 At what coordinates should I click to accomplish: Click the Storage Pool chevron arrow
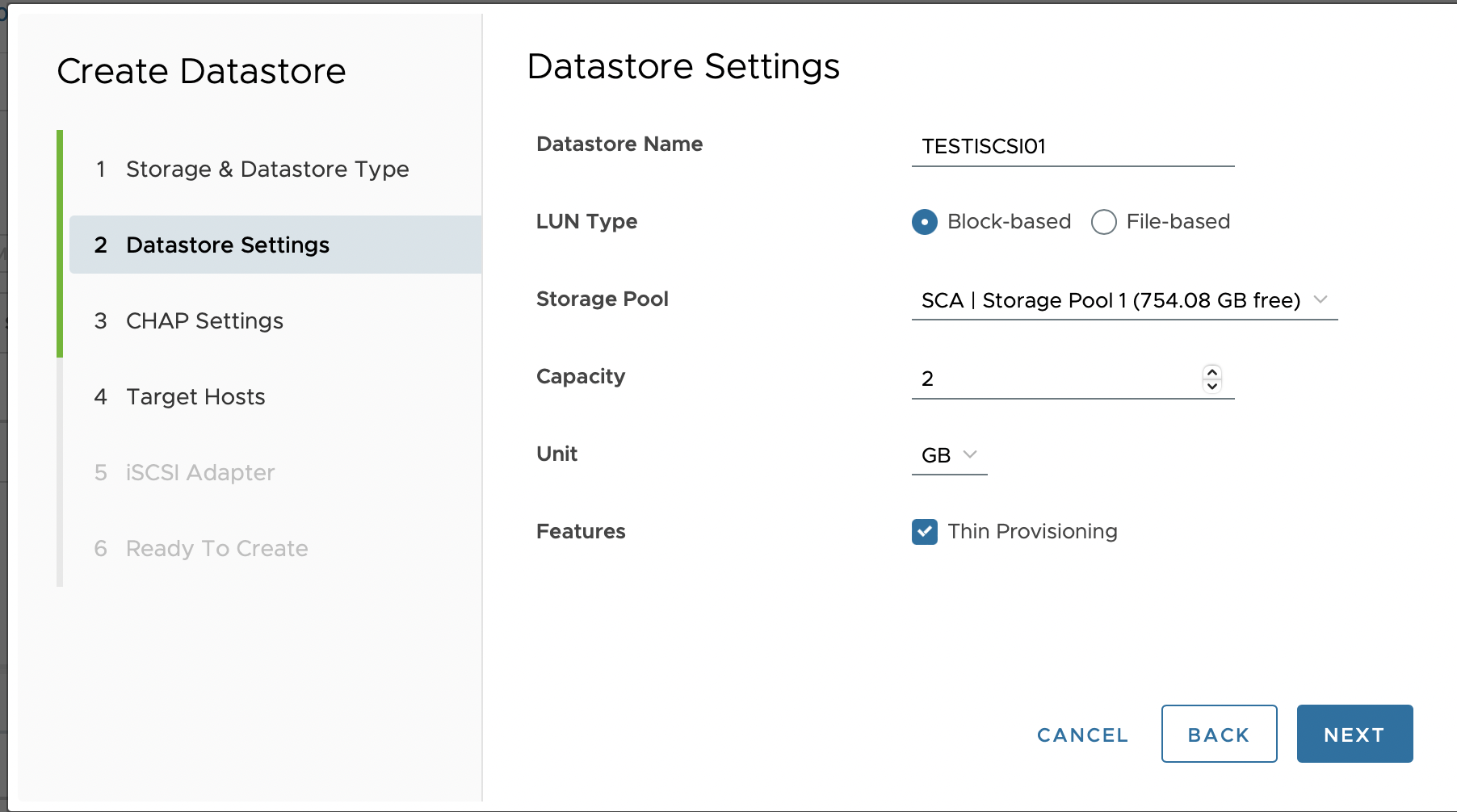(x=1321, y=299)
